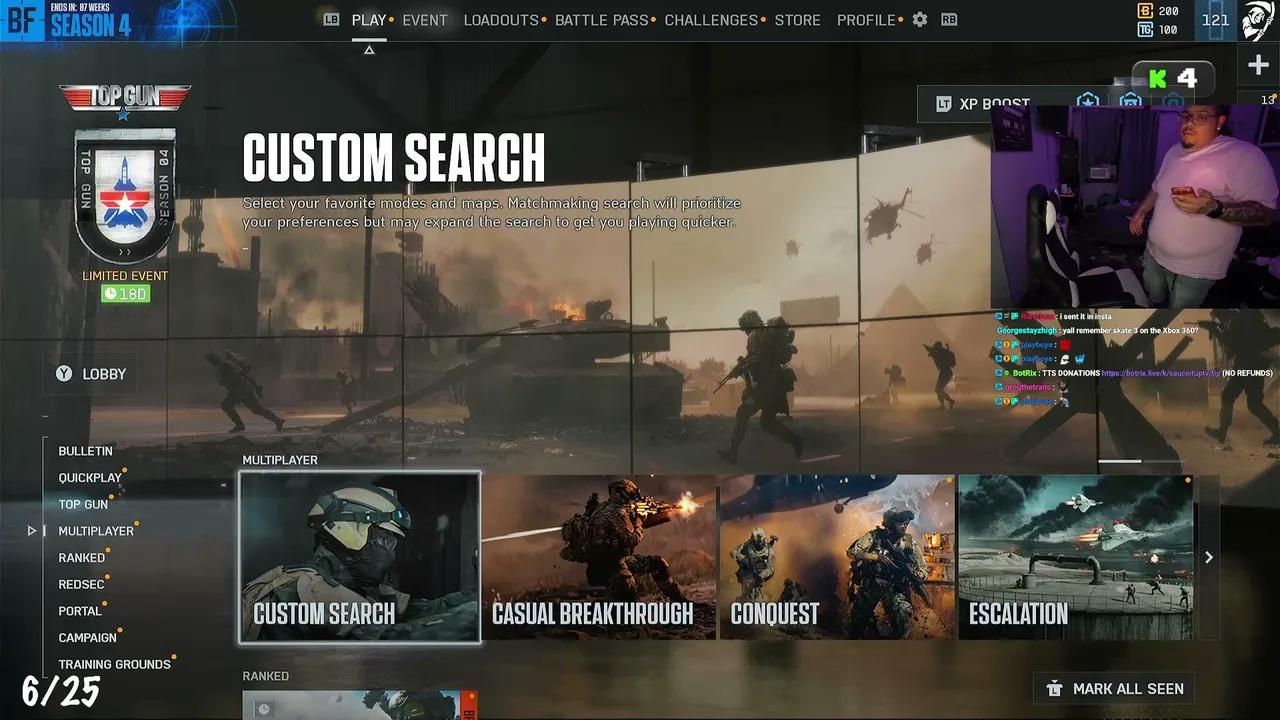Go to the BATTLE PASS tab
This screenshot has height=720, width=1280.
click(601, 20)
